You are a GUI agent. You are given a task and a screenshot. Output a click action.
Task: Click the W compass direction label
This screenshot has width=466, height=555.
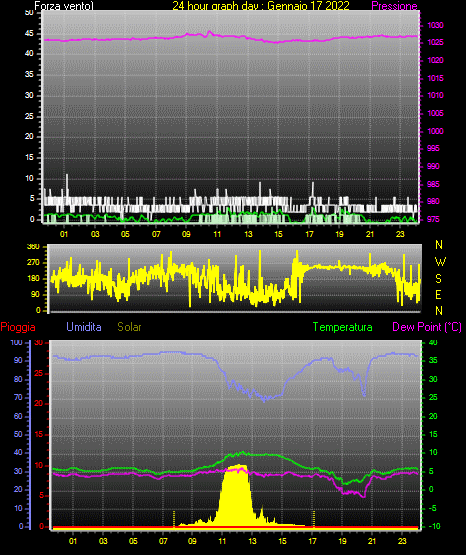click(x=440, y=262)
